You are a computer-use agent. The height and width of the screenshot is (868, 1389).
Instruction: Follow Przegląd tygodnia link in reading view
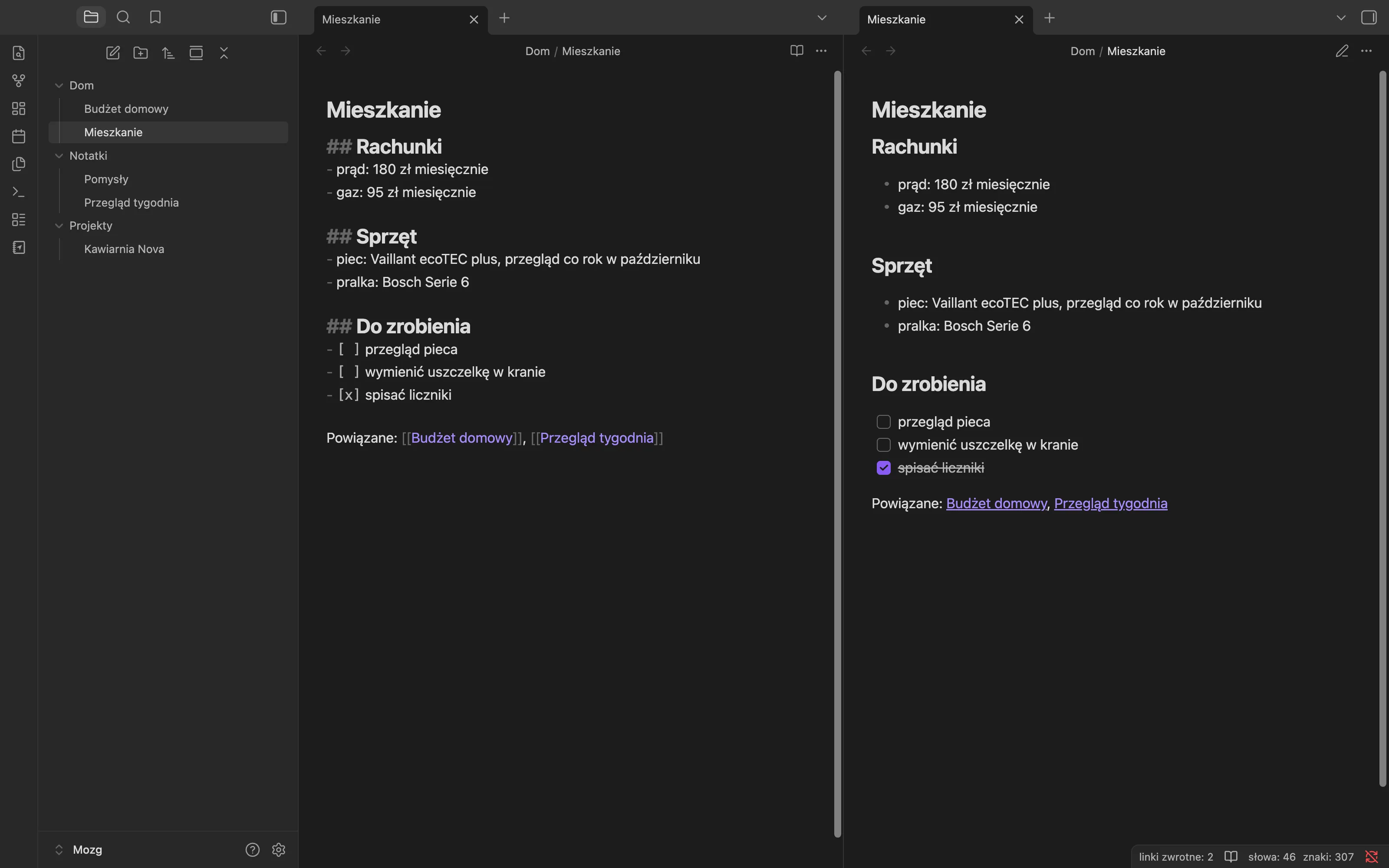1111,503
